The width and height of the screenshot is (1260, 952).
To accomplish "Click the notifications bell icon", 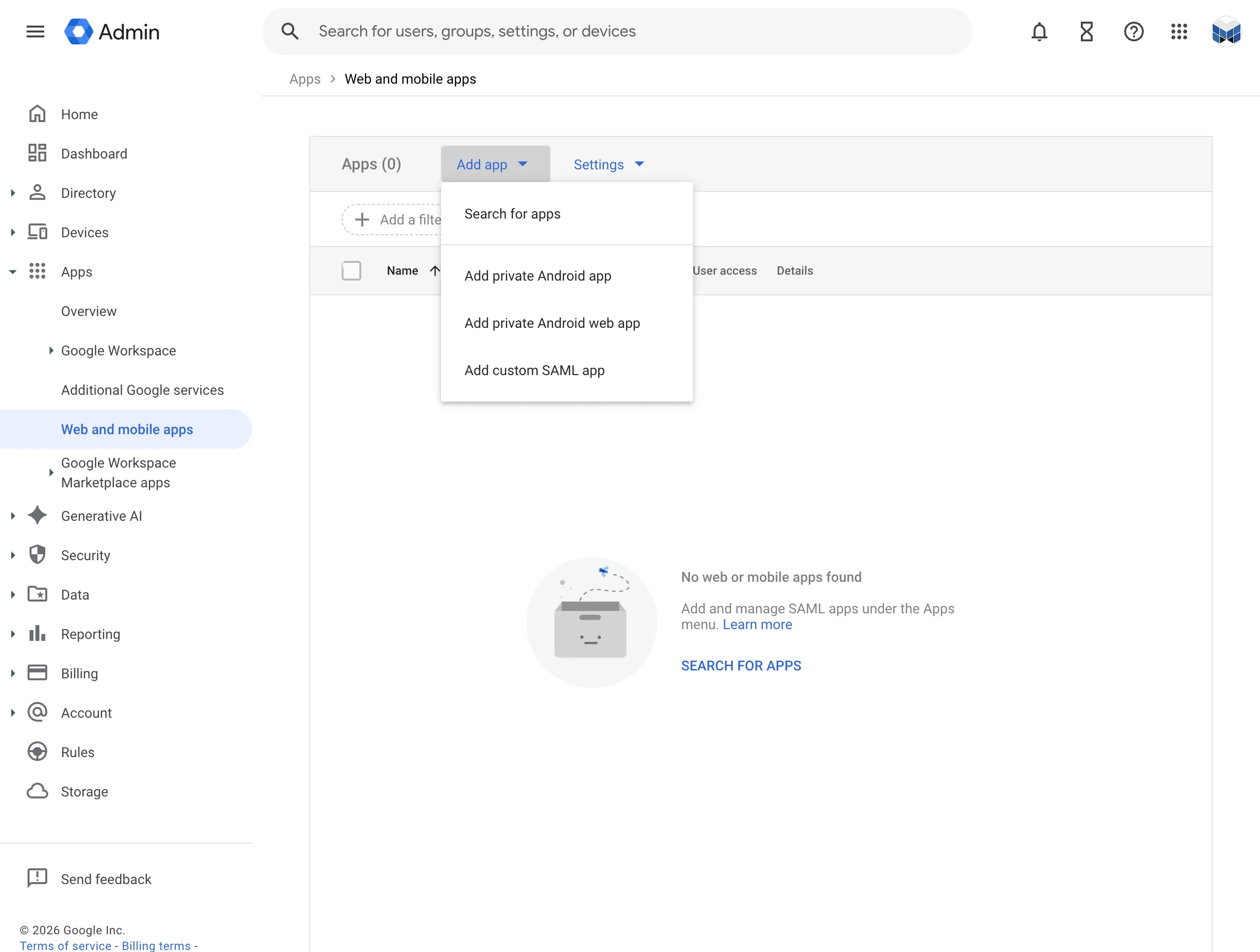I will pyautogui.click(x=1039, y=32).
